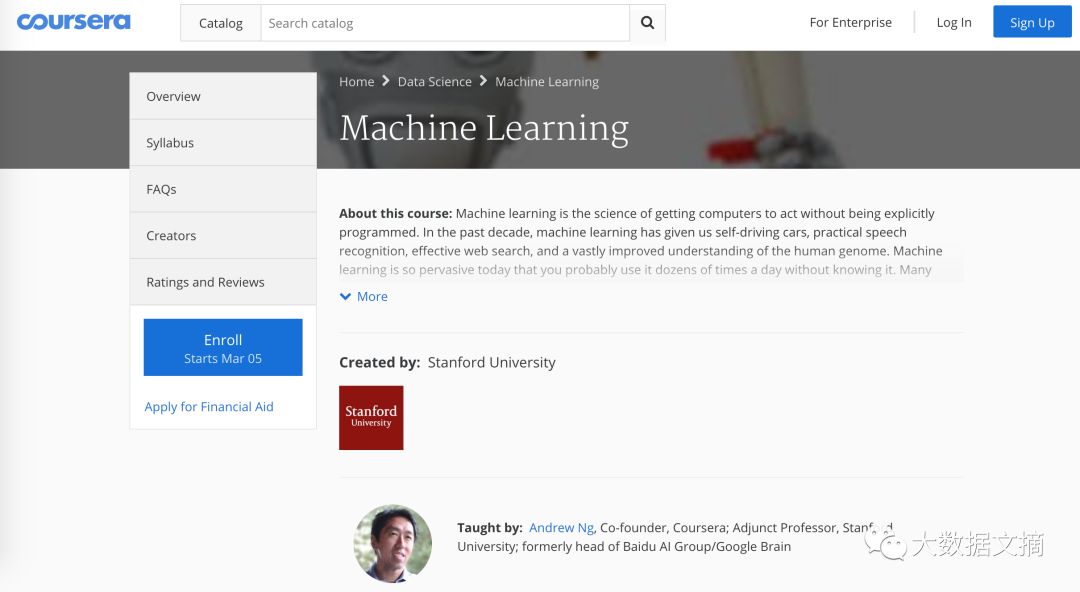Open Andrew Ng's instructor link

561,527
